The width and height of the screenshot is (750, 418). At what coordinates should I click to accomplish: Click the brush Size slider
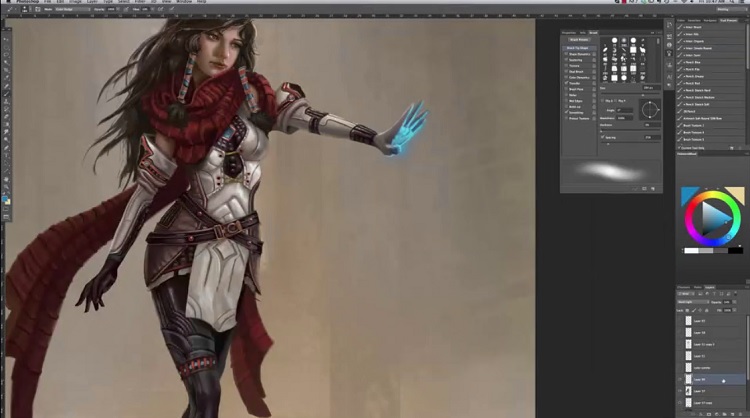pos(630,95)
